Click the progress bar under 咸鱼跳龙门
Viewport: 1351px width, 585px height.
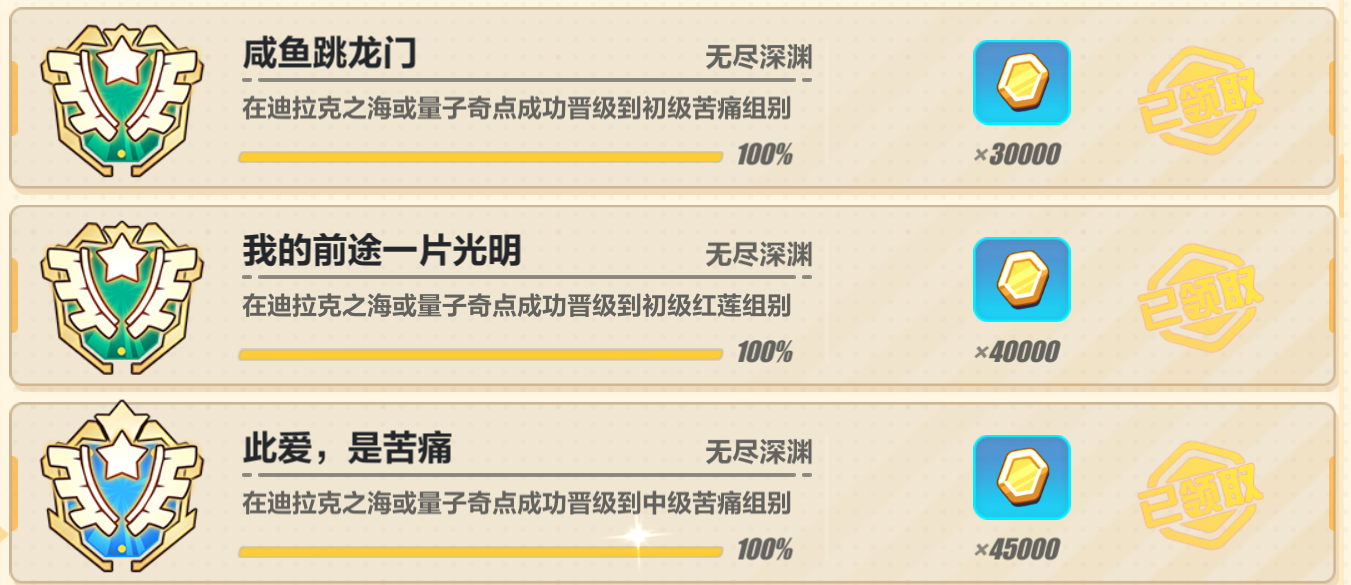480,157
